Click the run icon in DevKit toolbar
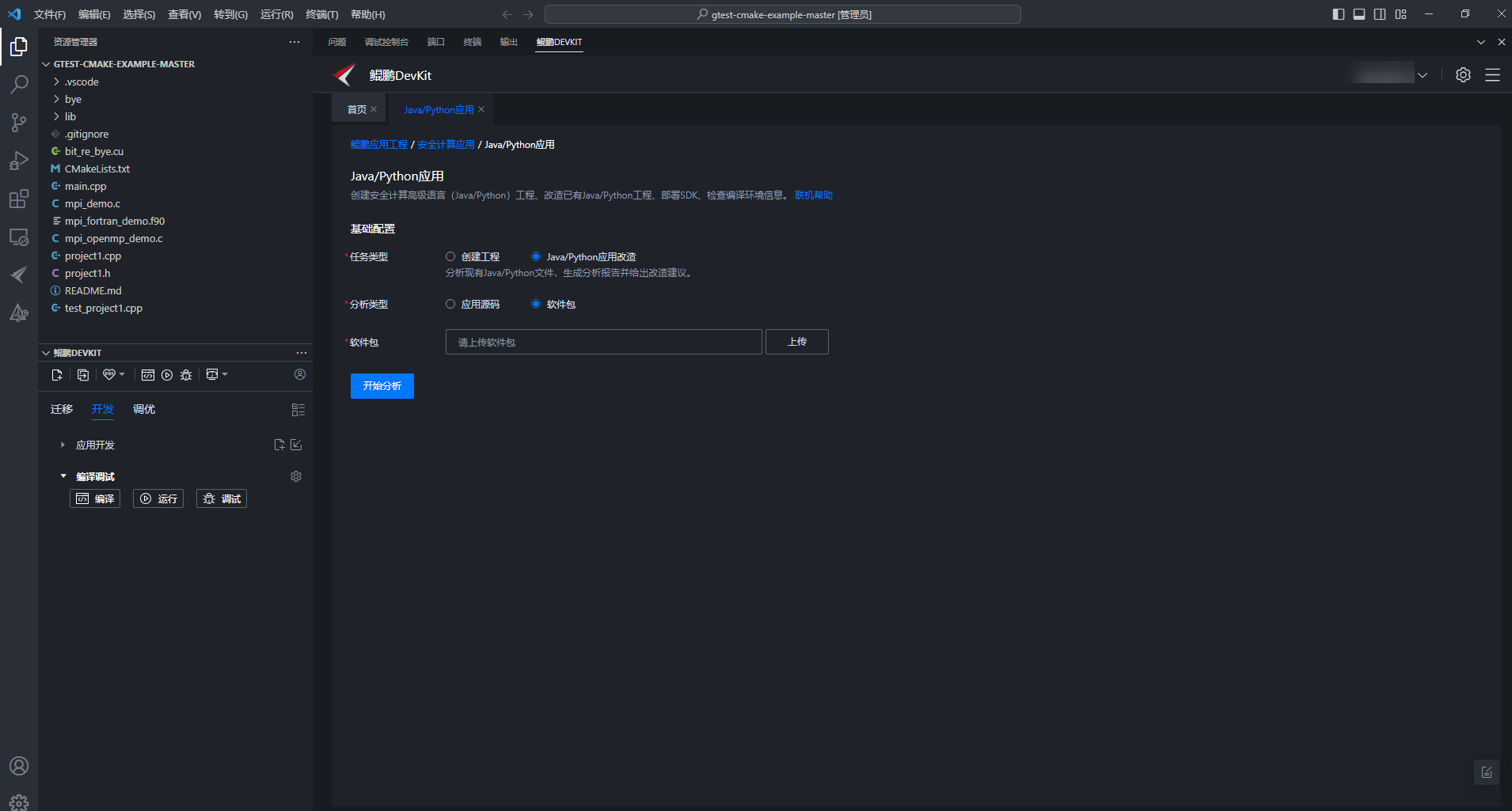Screen dimensions: 1512x811 pos(167,375)
